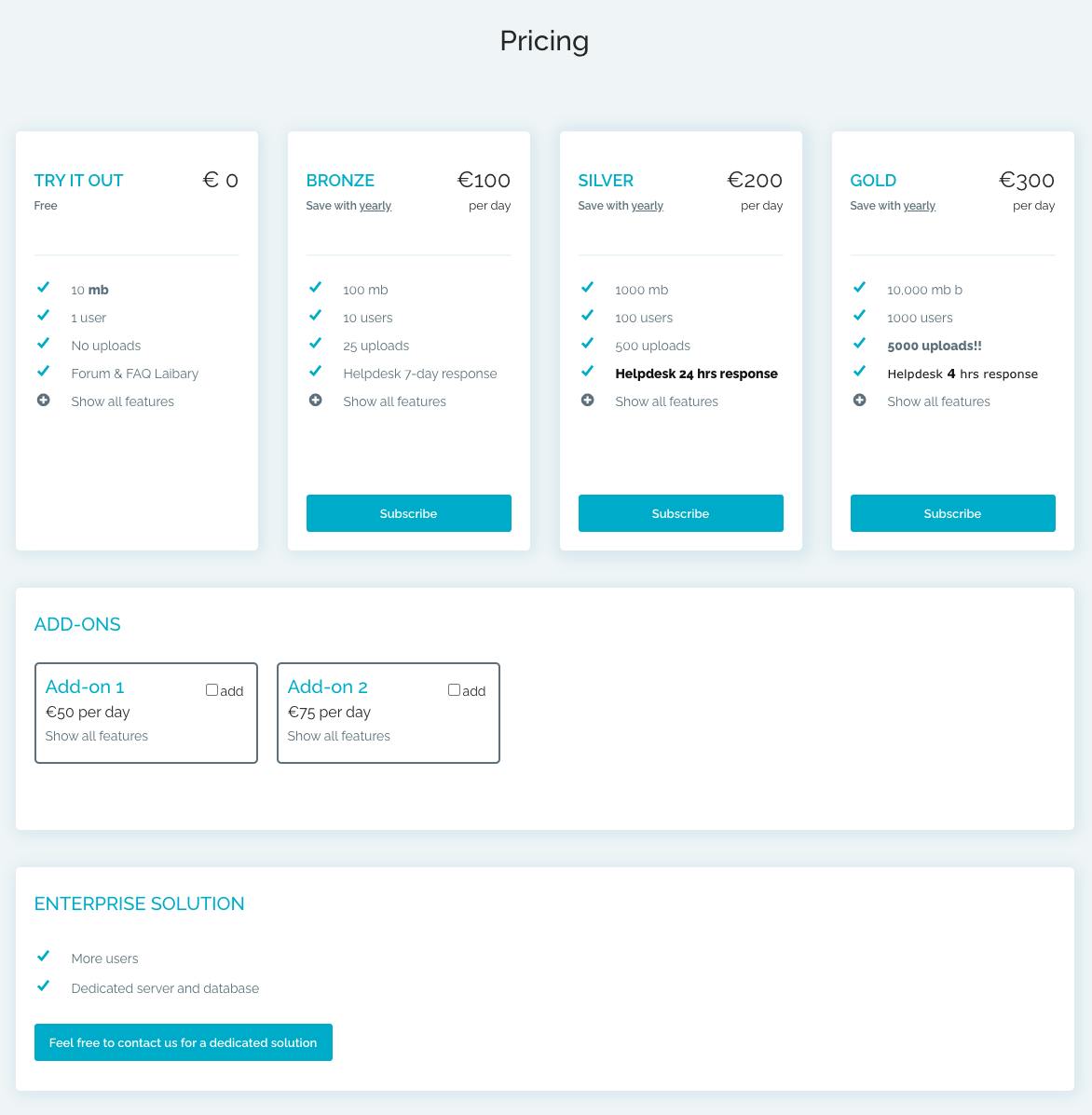Click the plus icon next to BRONZE Show all features

(315, 400)
